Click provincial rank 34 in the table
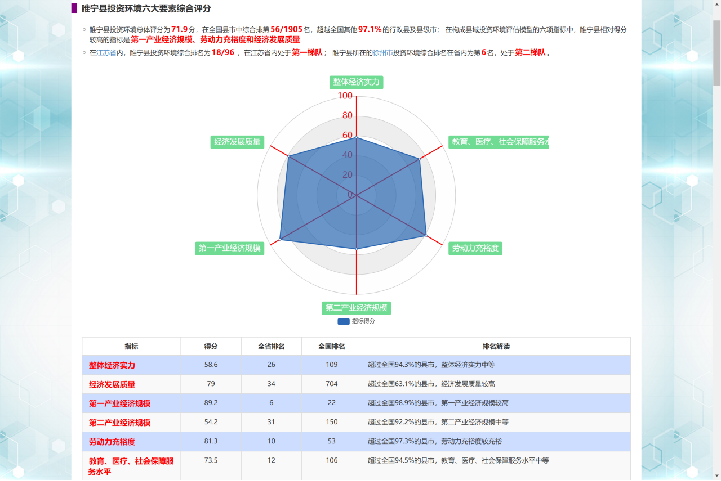The image size is (721, 481). point(271,384)
